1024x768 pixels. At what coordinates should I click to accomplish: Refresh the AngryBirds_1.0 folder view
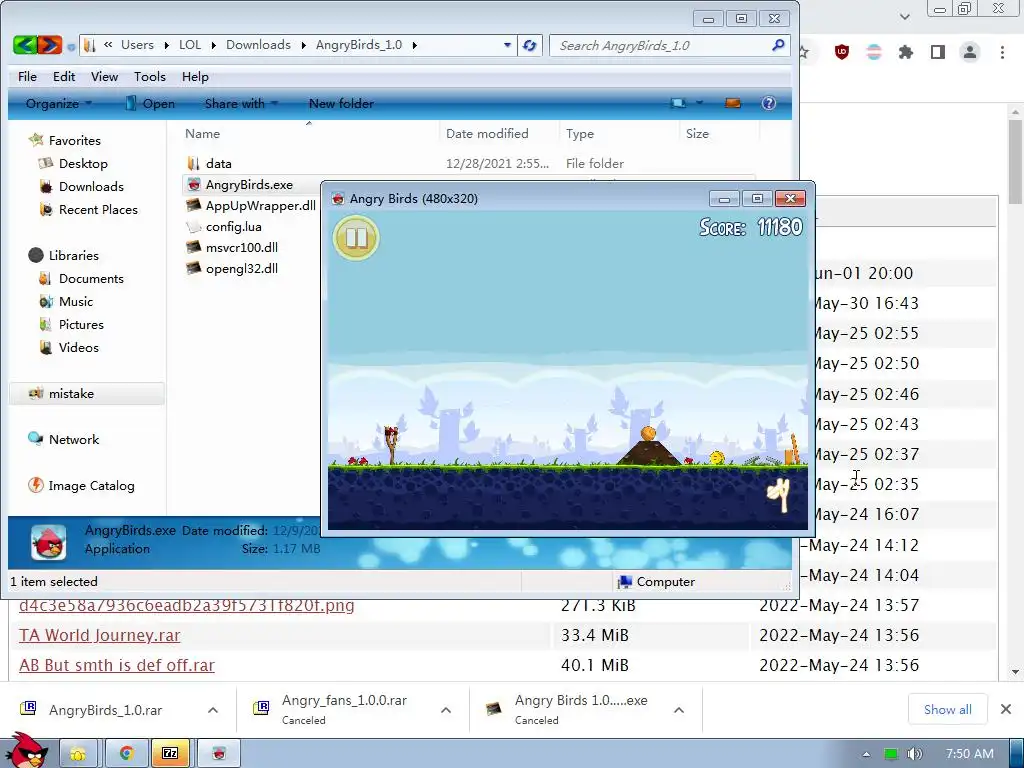[530, 45]
